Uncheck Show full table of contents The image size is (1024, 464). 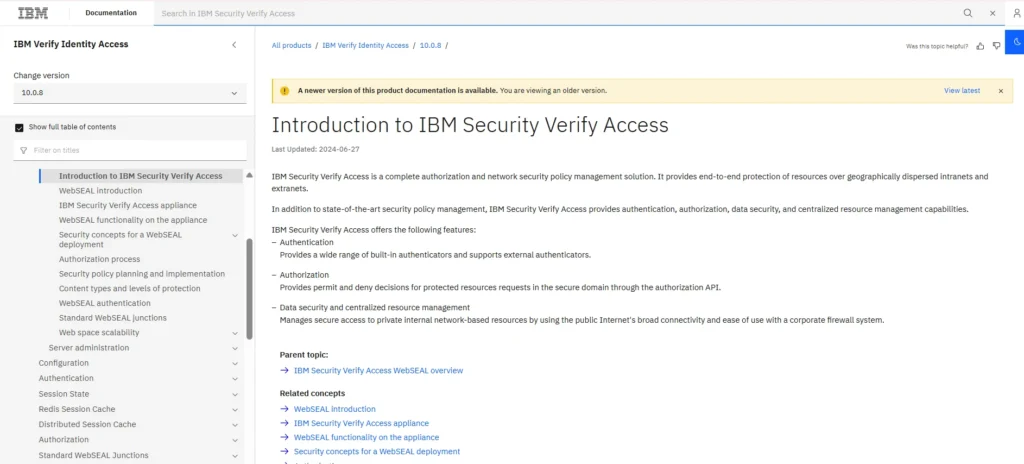pyautogui.click(x=19, y=127)
